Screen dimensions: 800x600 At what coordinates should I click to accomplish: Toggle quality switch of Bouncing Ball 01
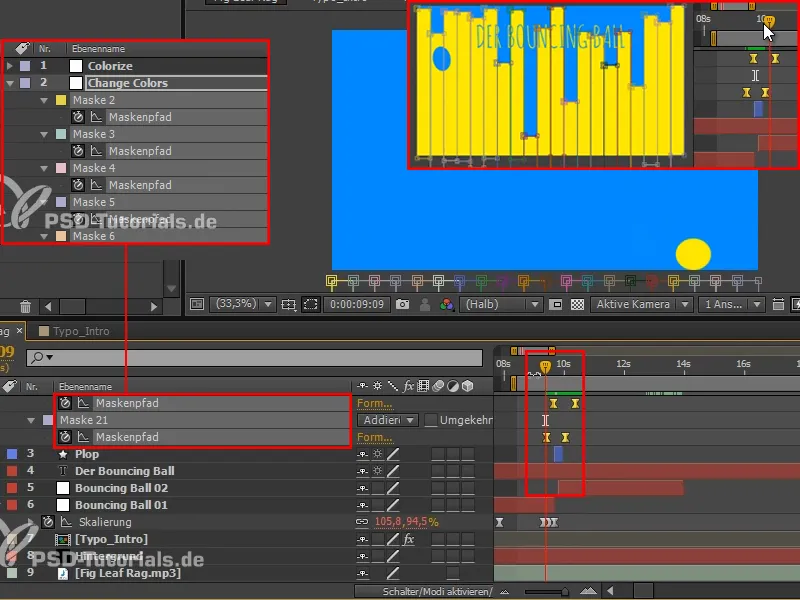click(392, 505)
